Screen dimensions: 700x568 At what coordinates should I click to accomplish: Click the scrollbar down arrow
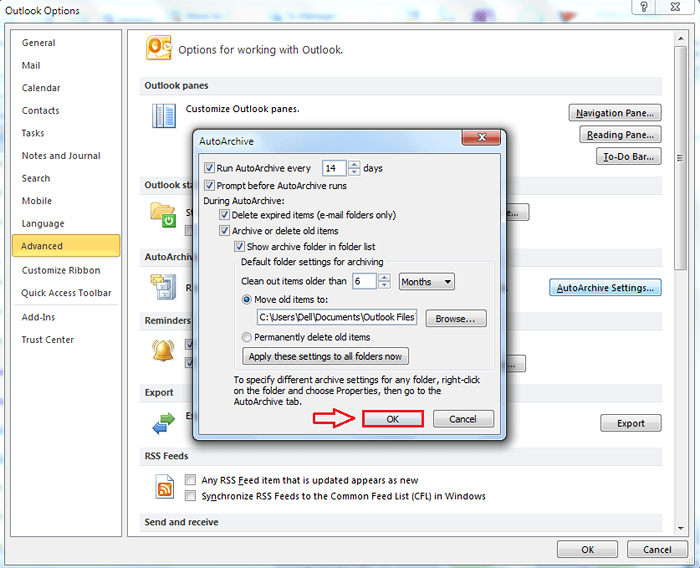[x=680, y=528]
